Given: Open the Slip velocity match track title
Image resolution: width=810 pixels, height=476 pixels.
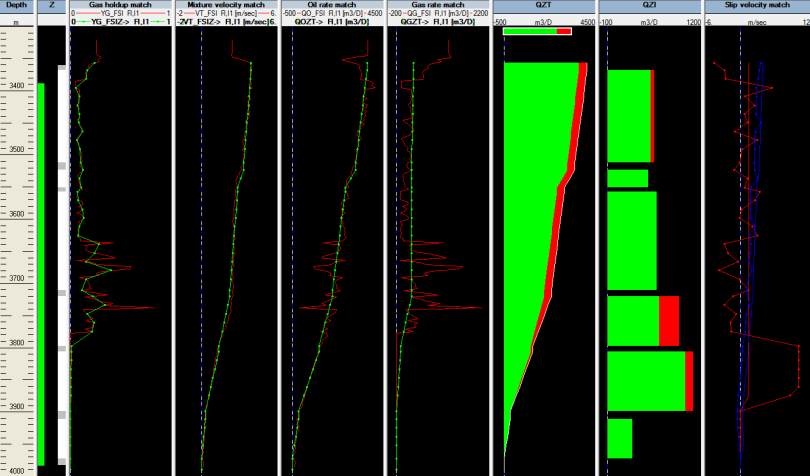Looking at the screenshot, I should [x=757, y=5].
